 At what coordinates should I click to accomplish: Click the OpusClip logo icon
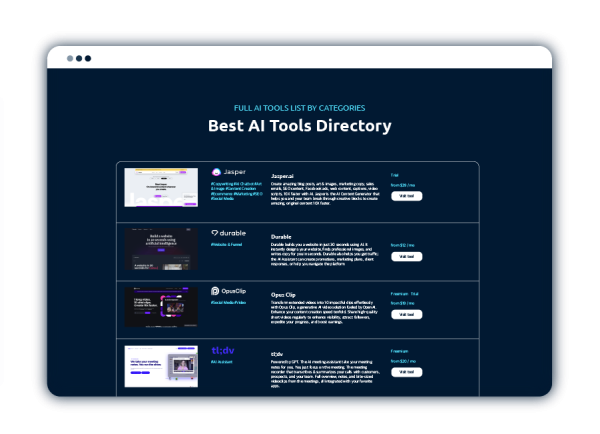(x=215, y=290)
